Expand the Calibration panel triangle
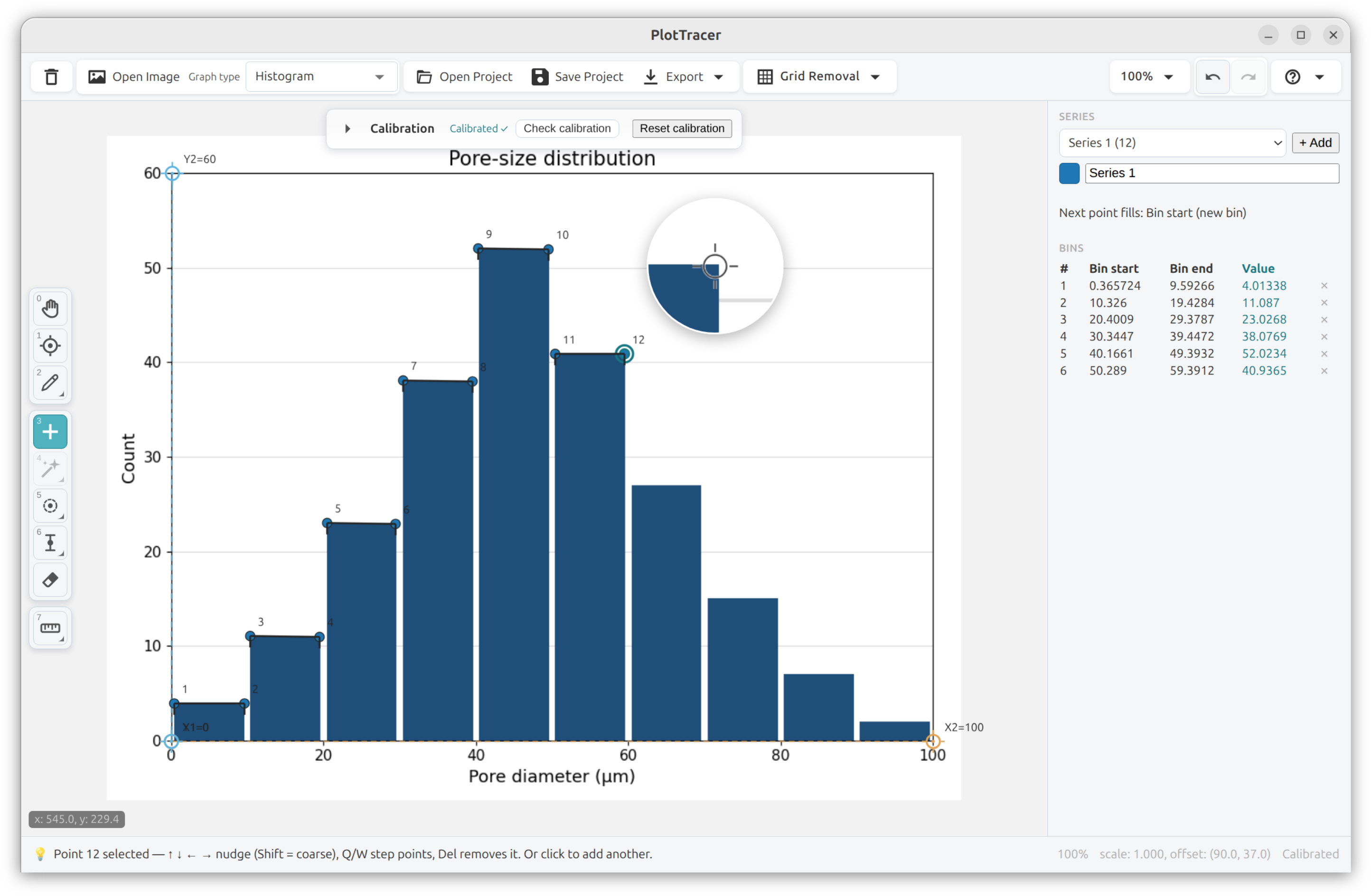This screenshot has height=896, width=1371. click(x=347, y=129)
